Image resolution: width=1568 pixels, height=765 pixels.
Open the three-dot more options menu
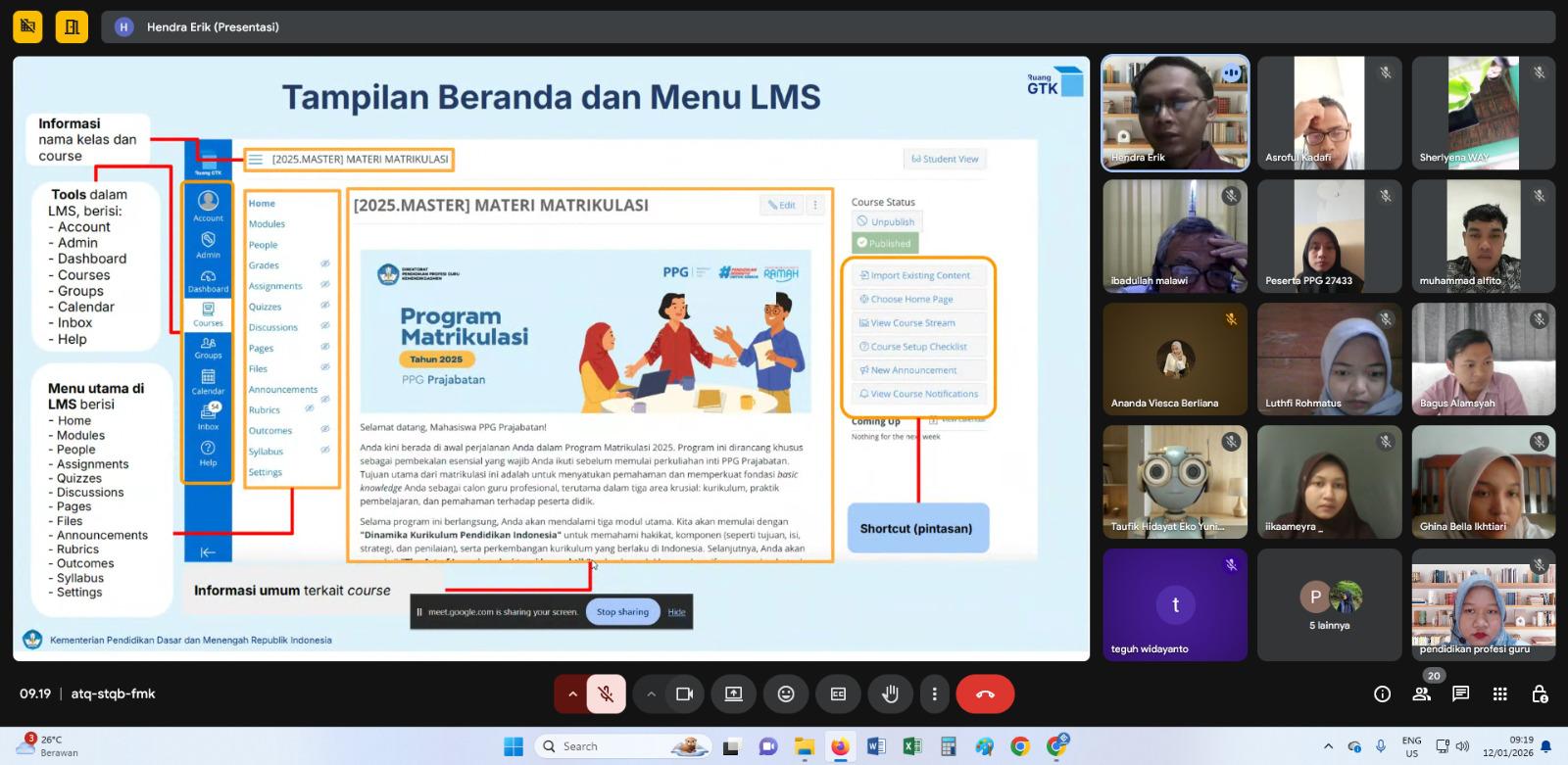[x=934, y=694]
